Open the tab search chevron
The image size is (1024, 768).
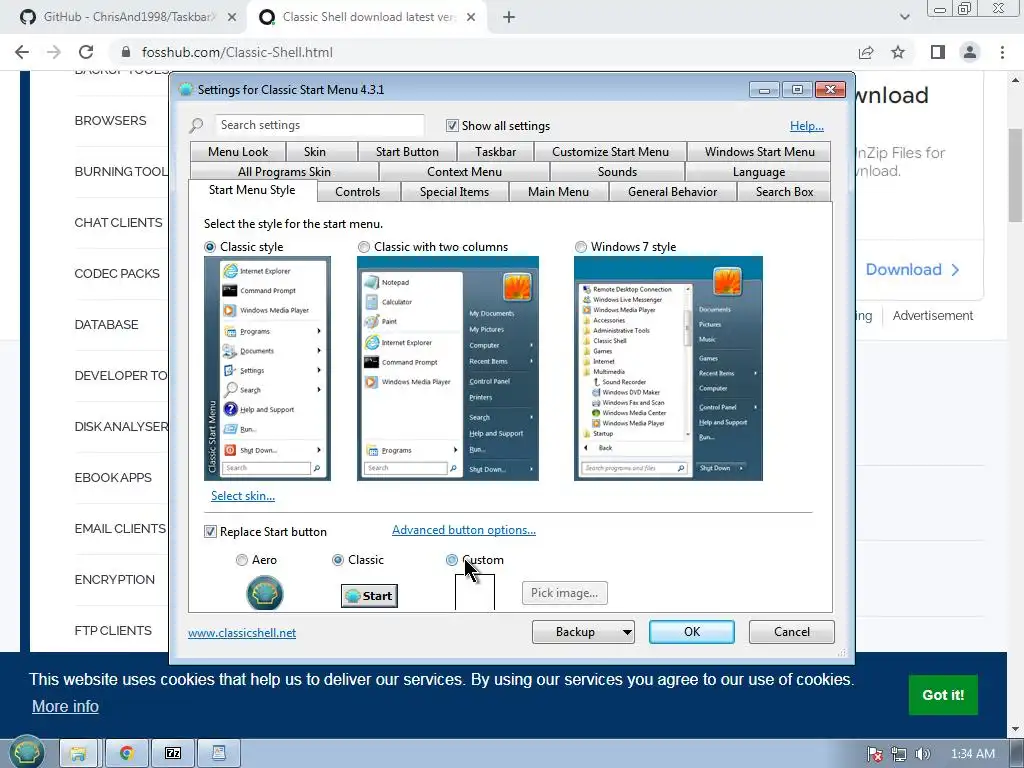tap(904, 17)
